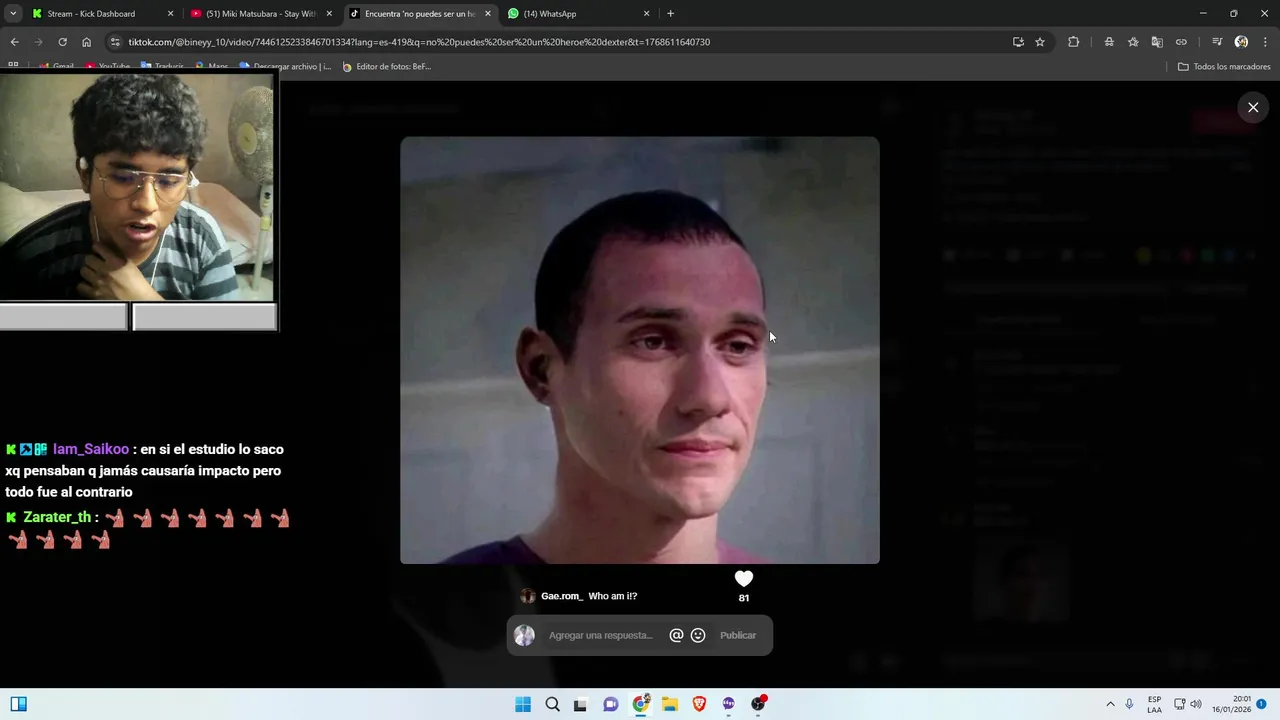Open Windows taskbar search
Image resolution: width=1280 pixels, height=720 pixels.
coord(552,704)
